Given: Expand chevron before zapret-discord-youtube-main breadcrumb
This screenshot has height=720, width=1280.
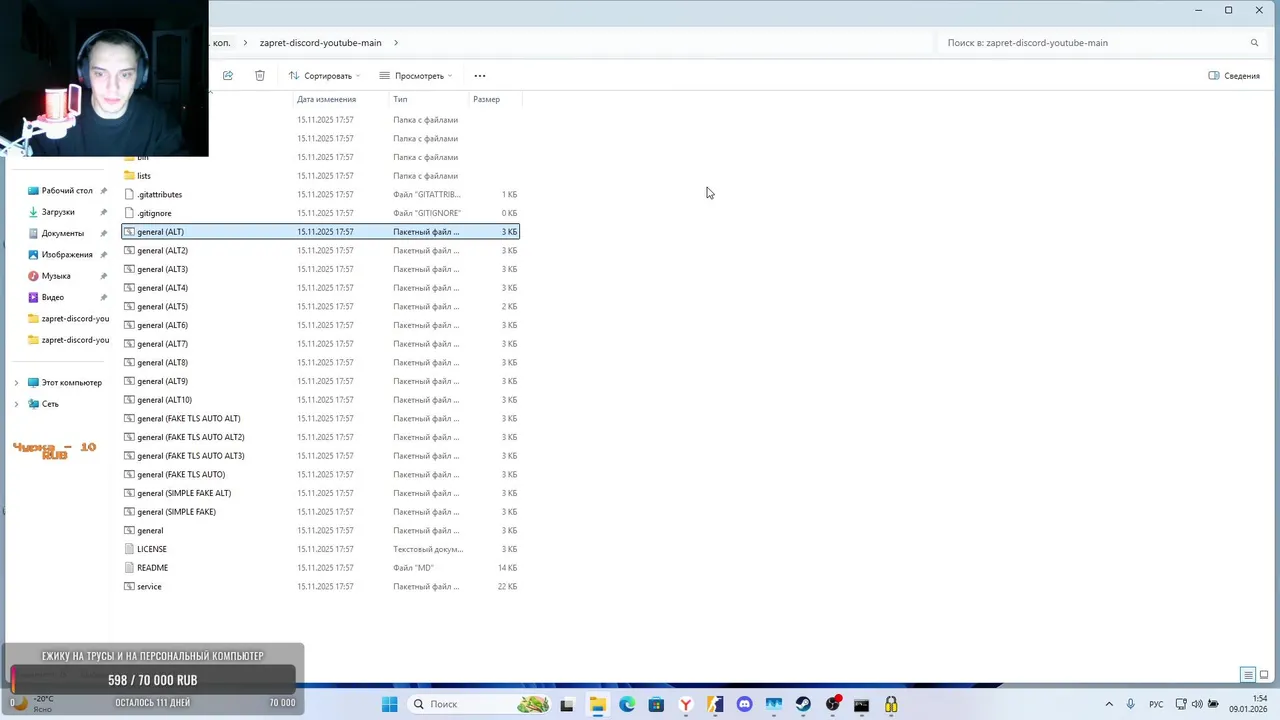Looking at the screenshot, I should click(x=245, y=43).
